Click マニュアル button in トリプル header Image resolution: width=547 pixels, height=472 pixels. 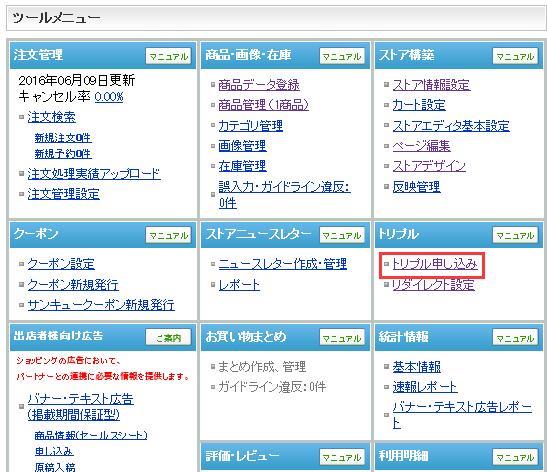515,235
